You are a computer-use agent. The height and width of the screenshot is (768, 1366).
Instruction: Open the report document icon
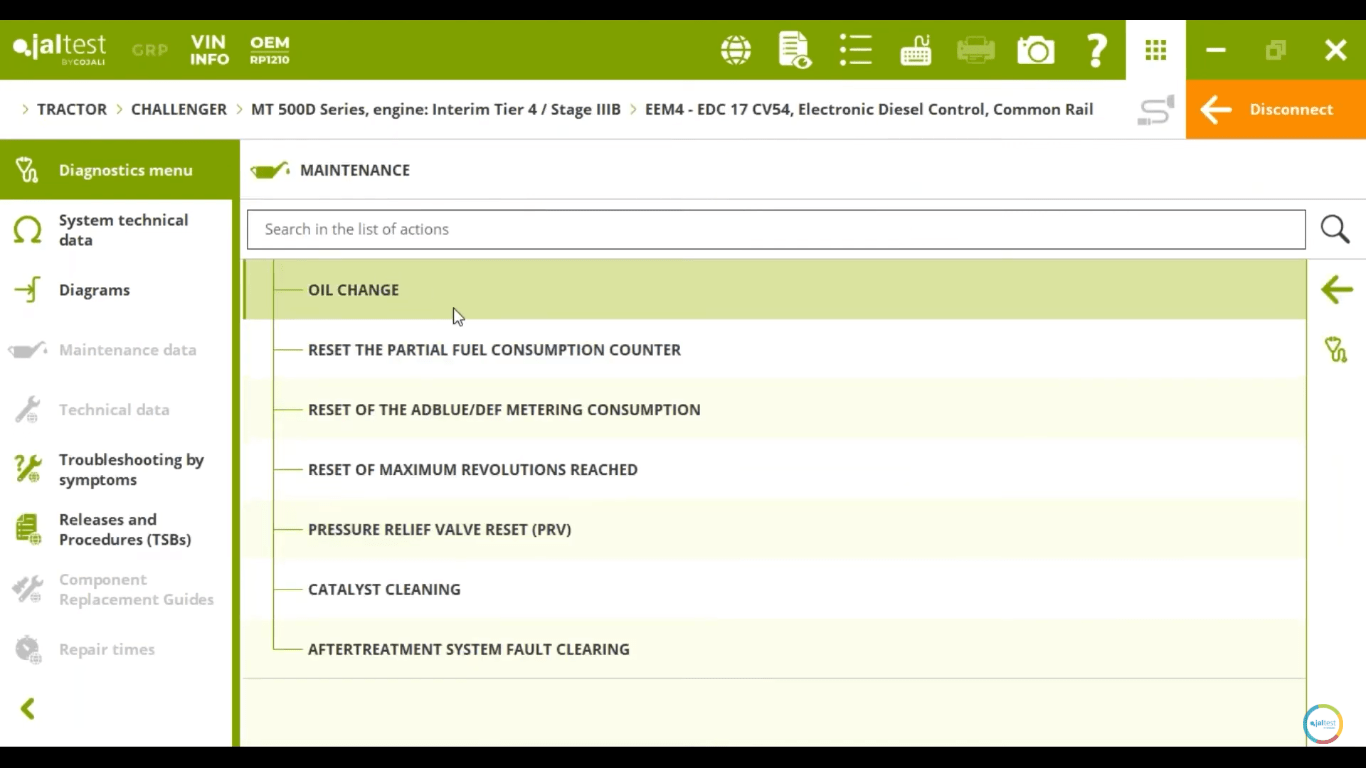coord(795,50)
